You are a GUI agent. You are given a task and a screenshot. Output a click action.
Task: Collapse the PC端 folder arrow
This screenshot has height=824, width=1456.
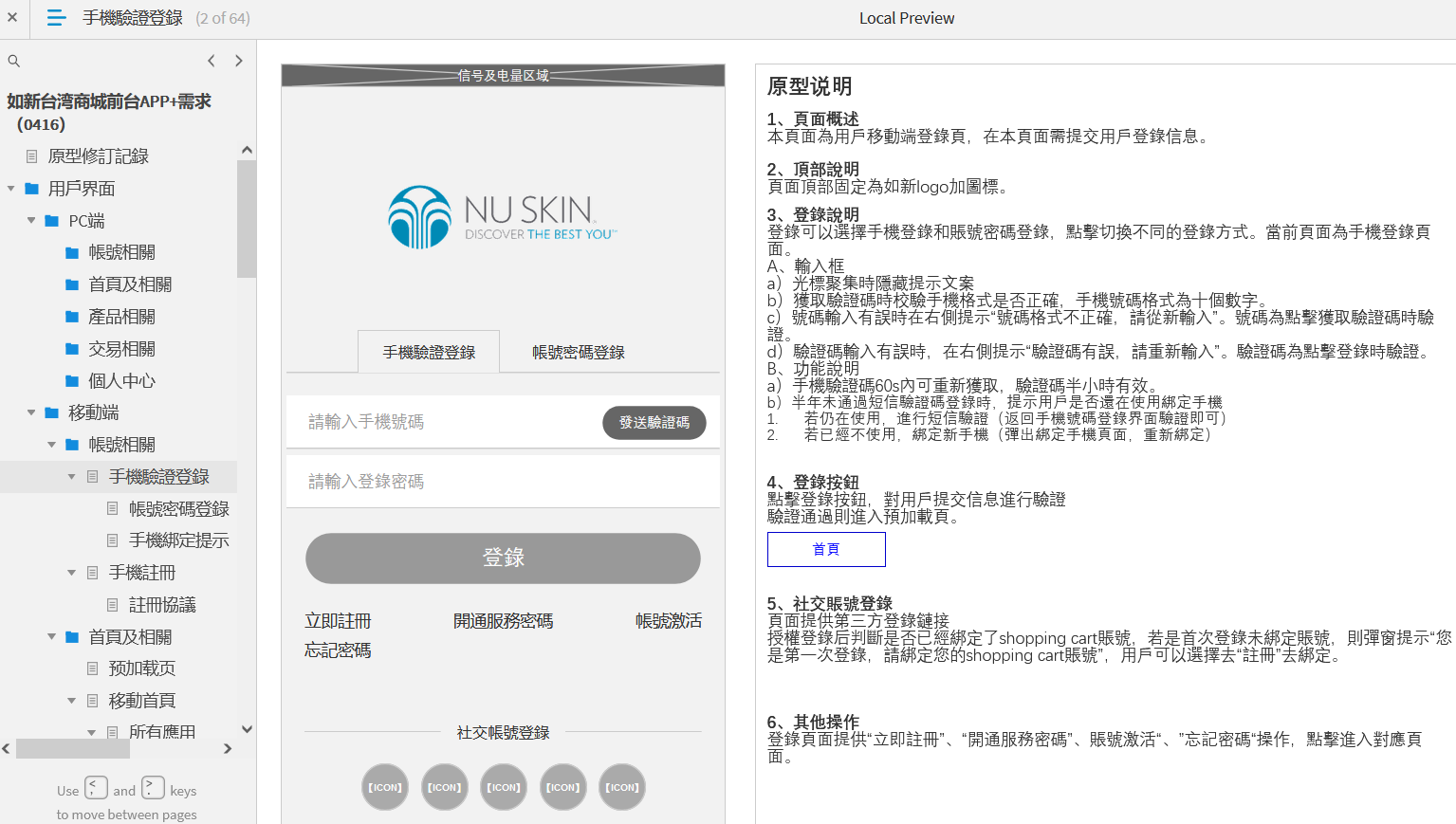click(x=31, y=221)
